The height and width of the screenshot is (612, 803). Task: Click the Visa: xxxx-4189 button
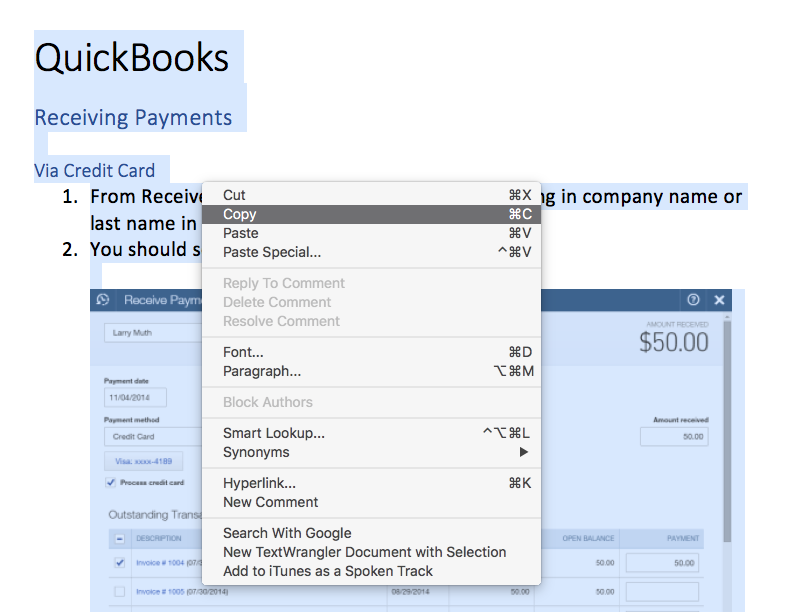click(143, 461)
